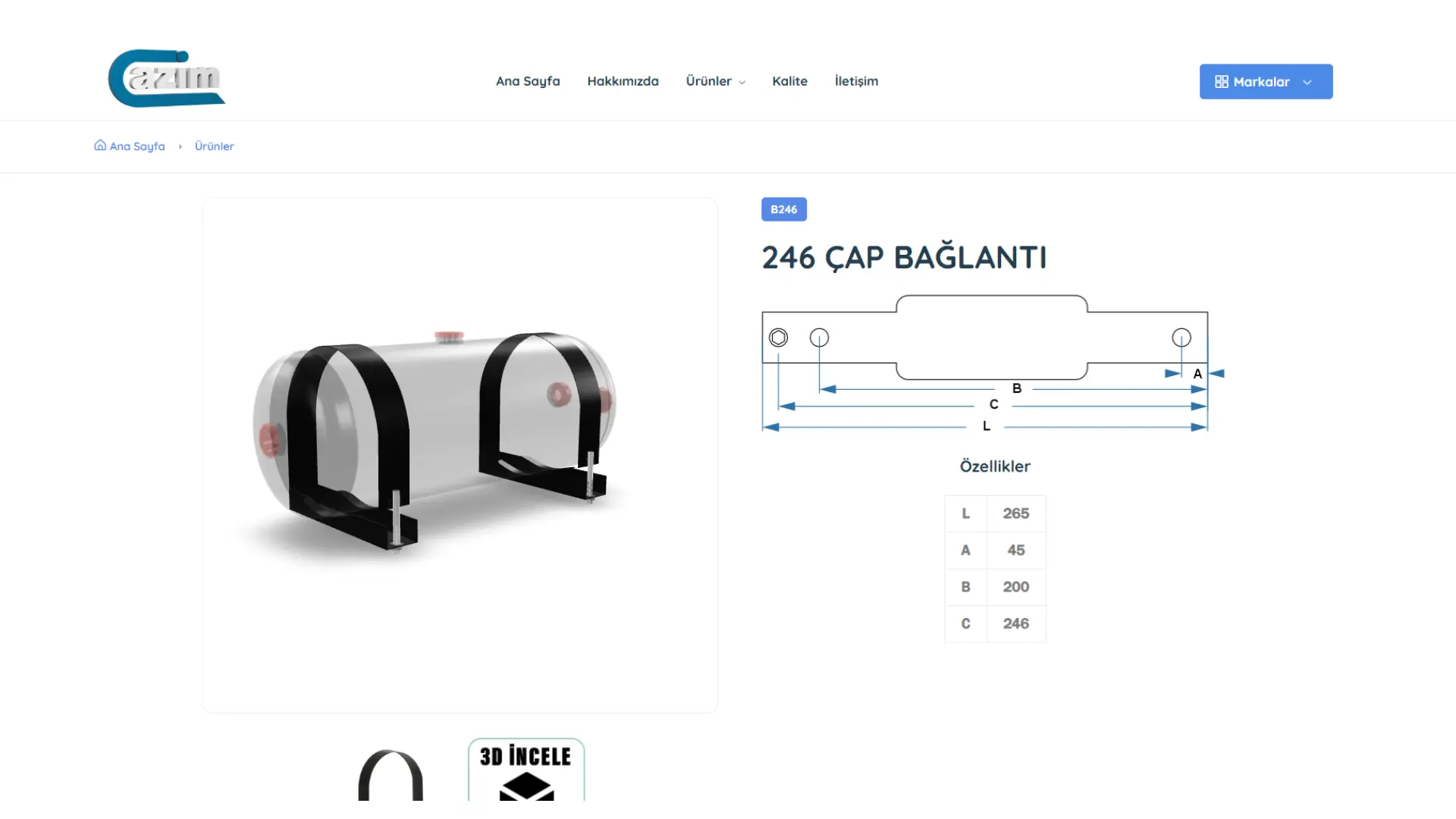The width and height of the screenshot is (1456, 819).
Task: Navigate to the Kalite page
Action: (789, 81)
